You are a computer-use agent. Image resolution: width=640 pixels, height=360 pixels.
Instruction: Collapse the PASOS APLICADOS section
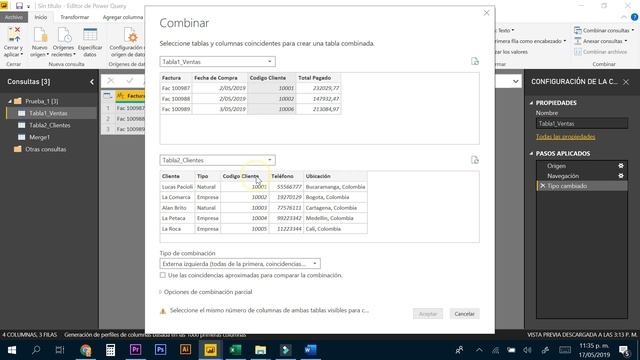(x=531, y=153)
